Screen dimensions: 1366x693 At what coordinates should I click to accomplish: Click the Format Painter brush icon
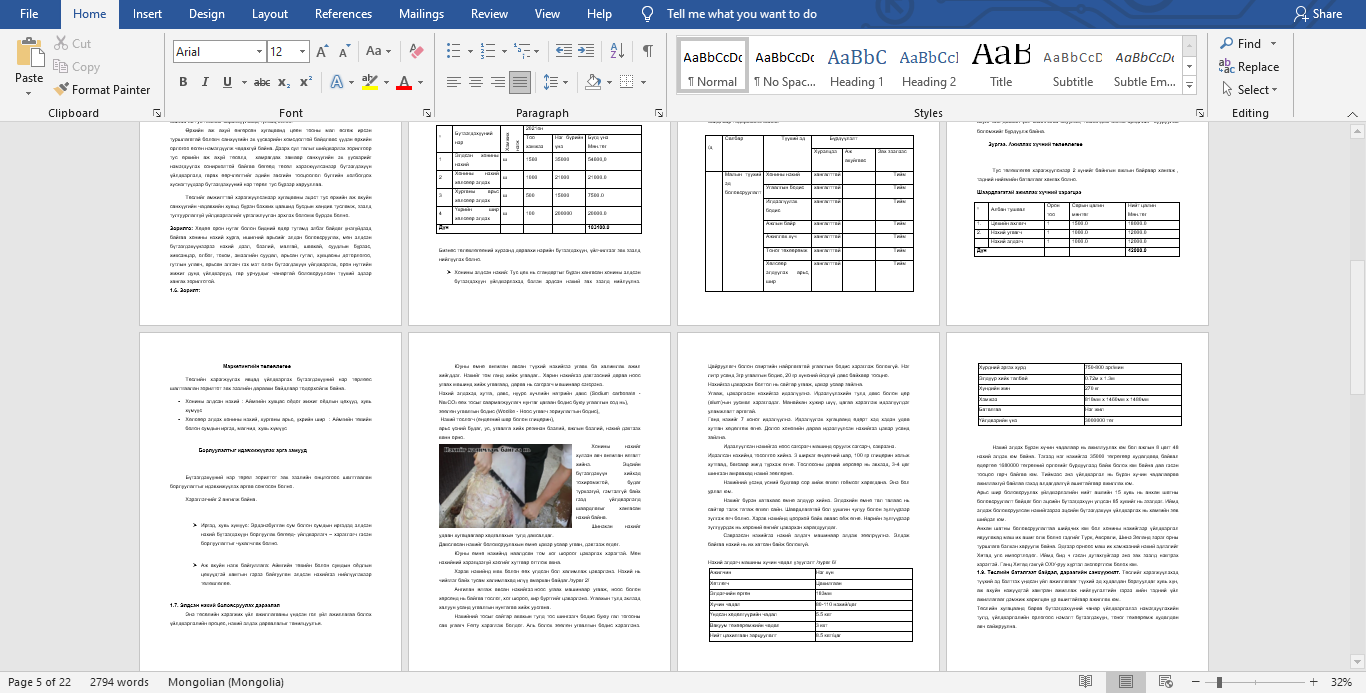click(60, 90)
